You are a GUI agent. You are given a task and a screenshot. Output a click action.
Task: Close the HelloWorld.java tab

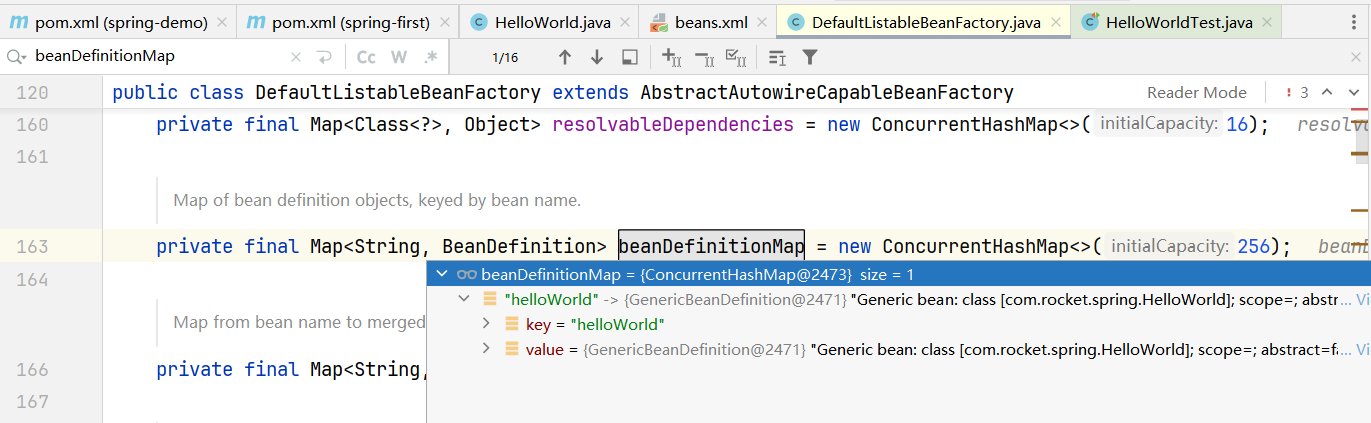(x=625, y=22)
